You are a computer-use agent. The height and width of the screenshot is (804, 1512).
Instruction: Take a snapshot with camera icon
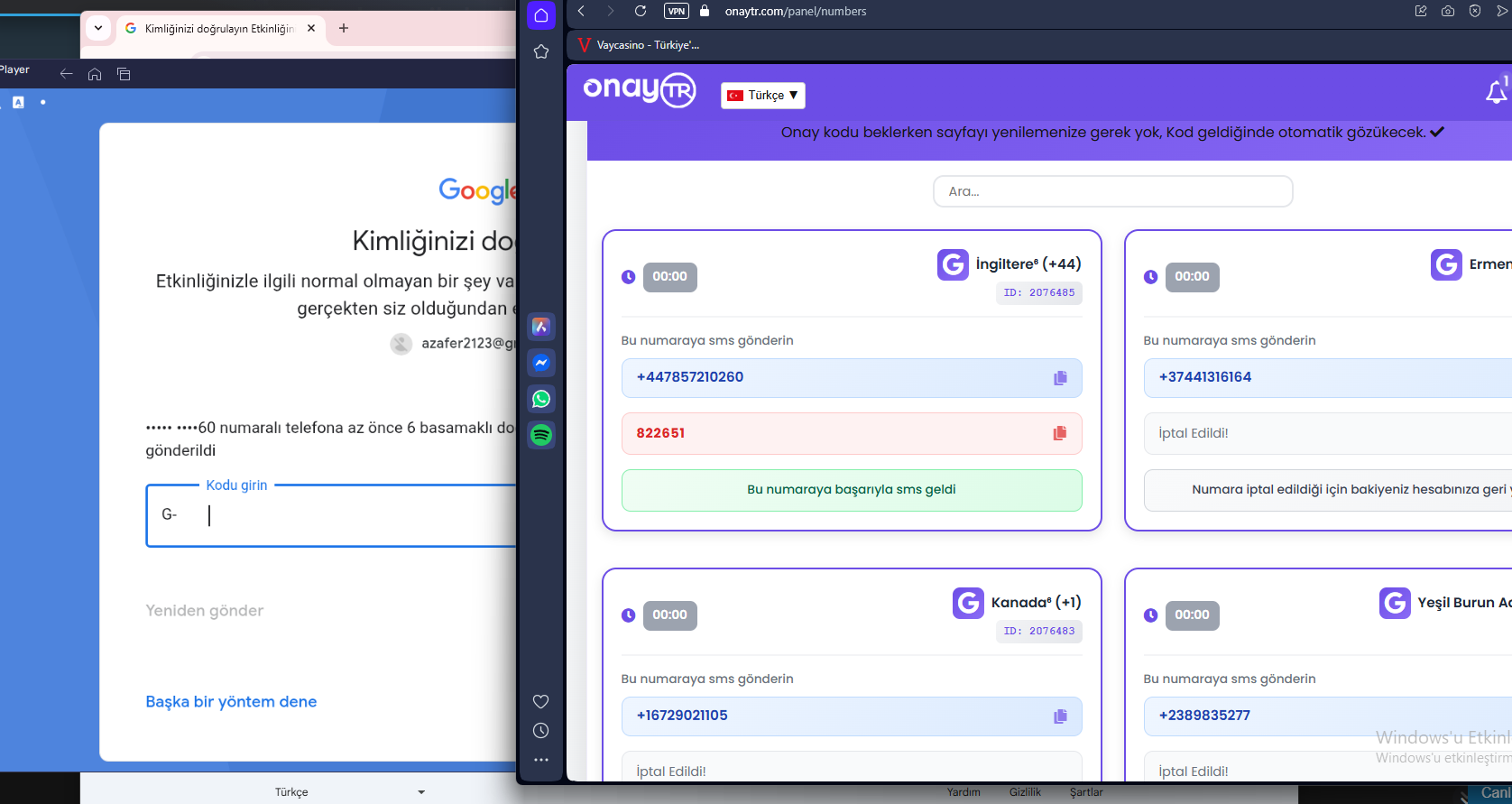[1448, 11]
